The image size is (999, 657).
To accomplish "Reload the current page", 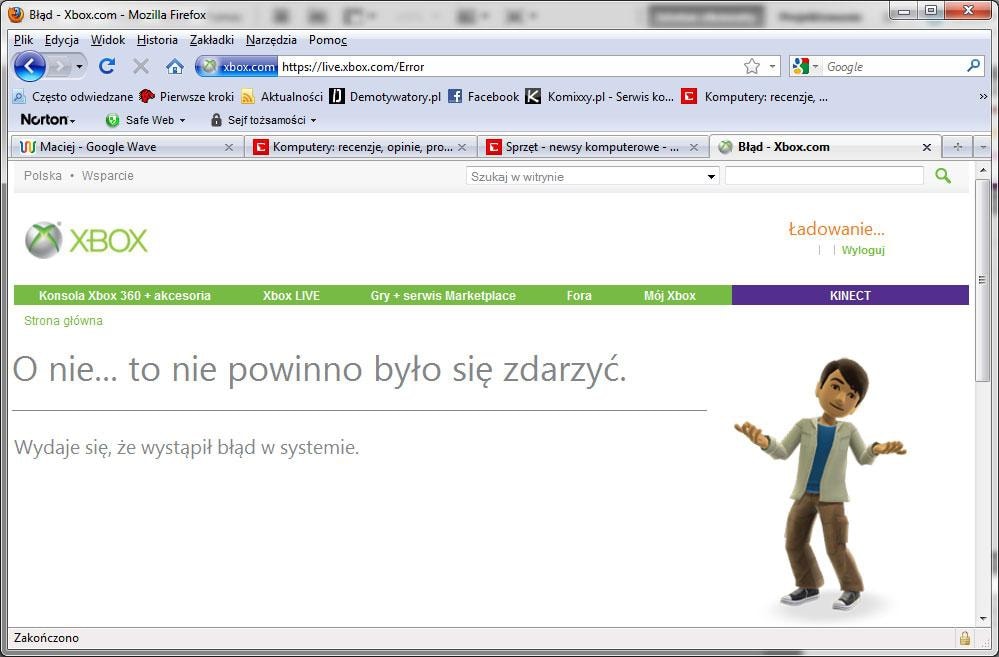I will pos(107,66).
